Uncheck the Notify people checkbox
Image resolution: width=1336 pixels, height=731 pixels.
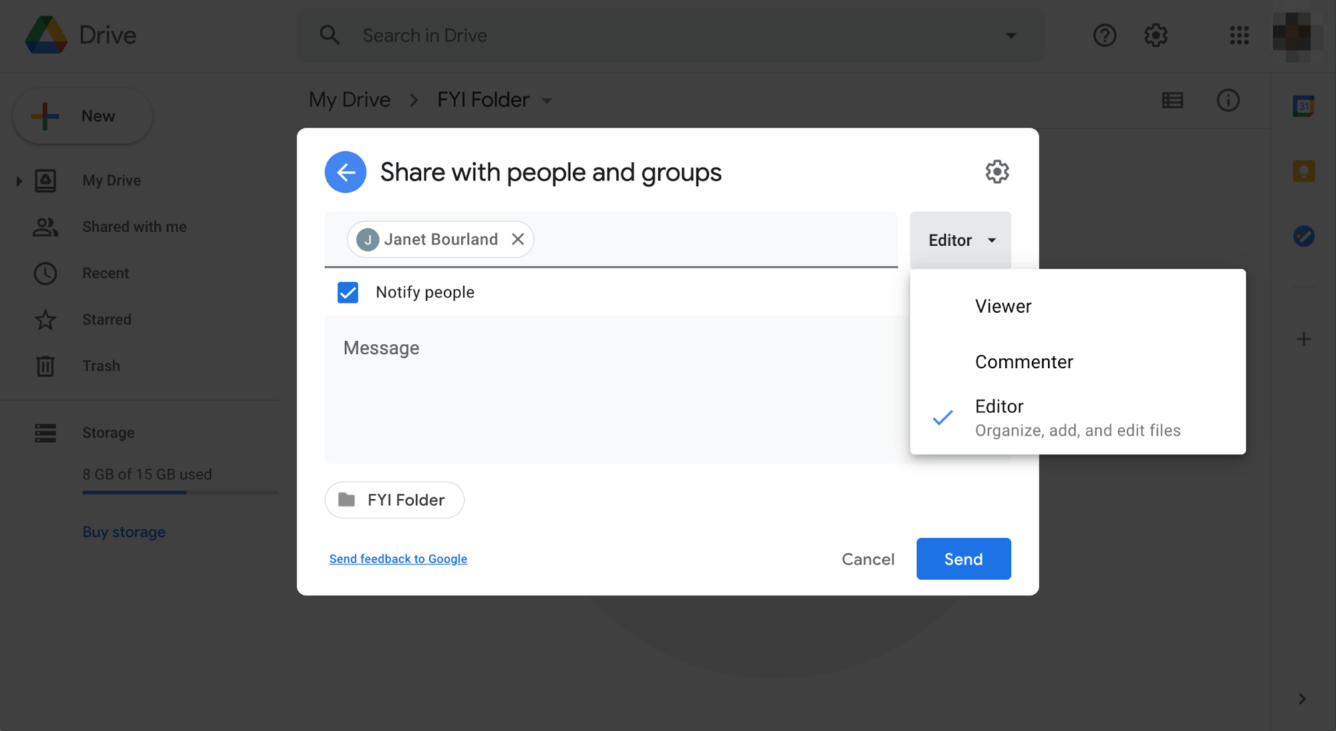point(347,292)
